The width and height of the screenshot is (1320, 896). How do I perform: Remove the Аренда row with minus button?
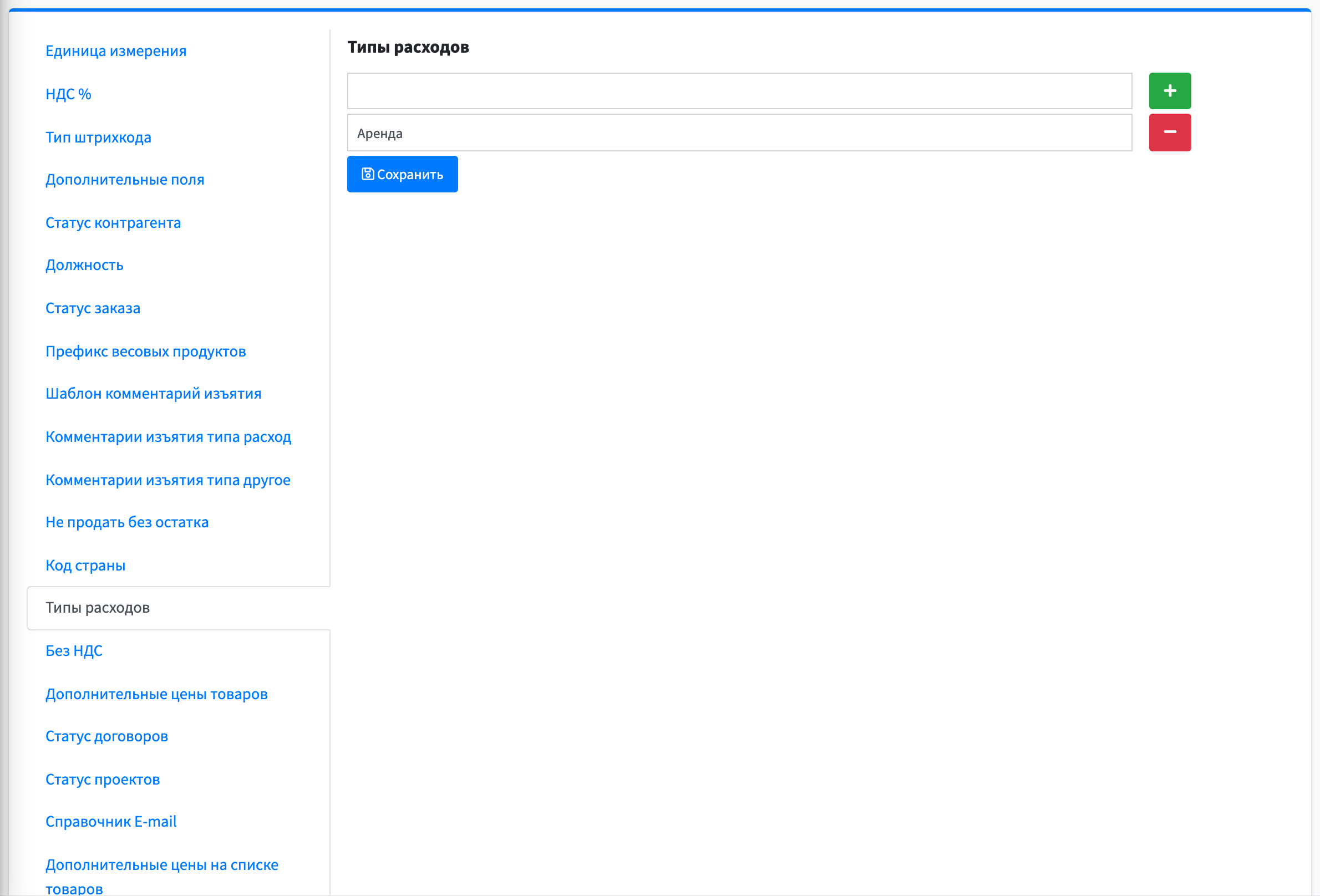tap(1170, 133)
